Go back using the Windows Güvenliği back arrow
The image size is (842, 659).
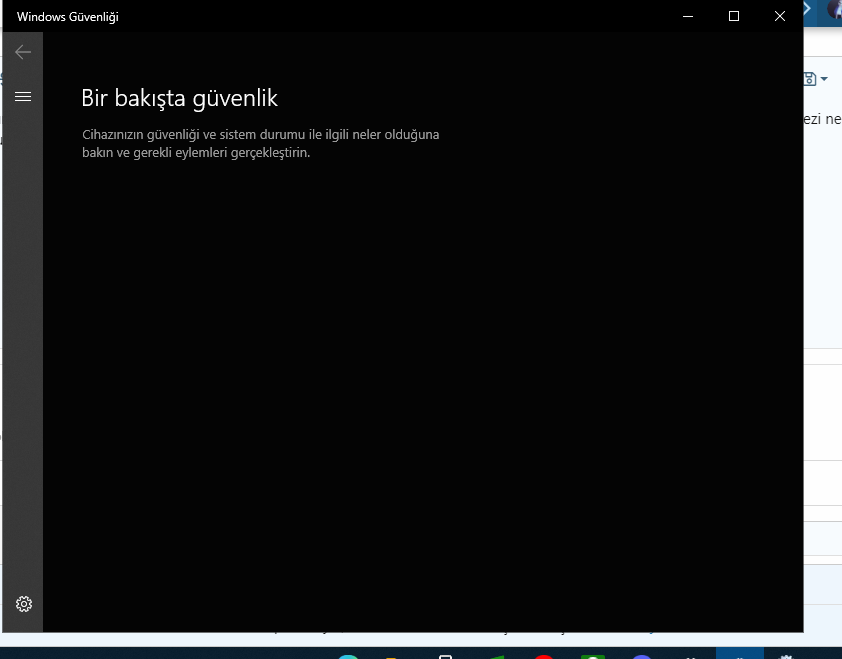point(23,52)
